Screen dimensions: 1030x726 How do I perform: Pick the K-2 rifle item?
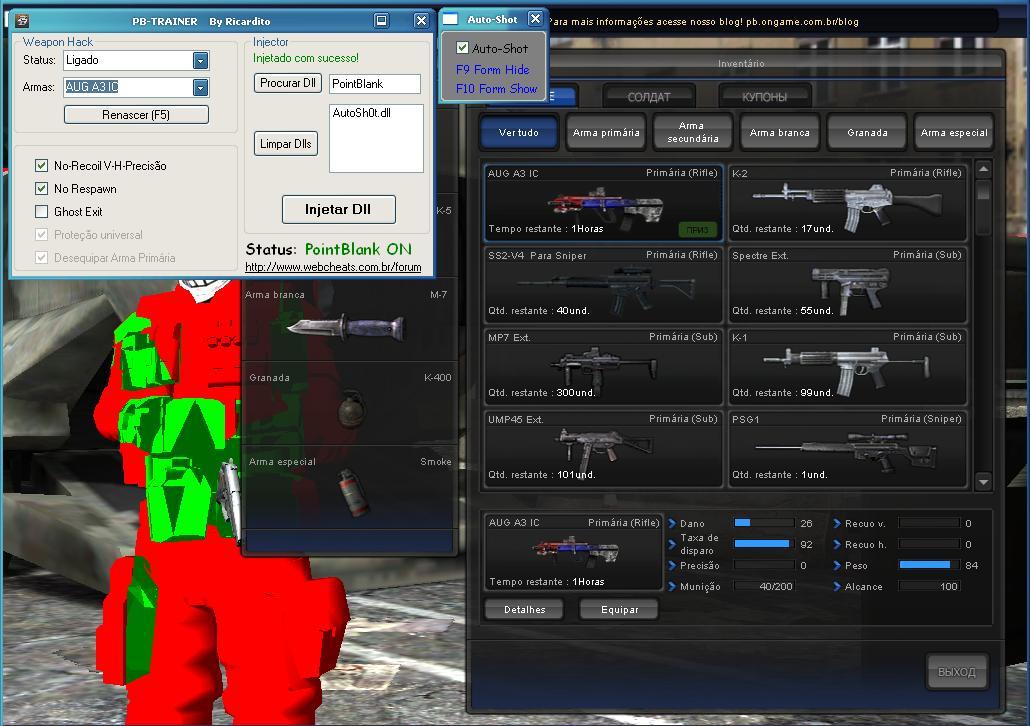pyautogui.click(x=847, y=203)
